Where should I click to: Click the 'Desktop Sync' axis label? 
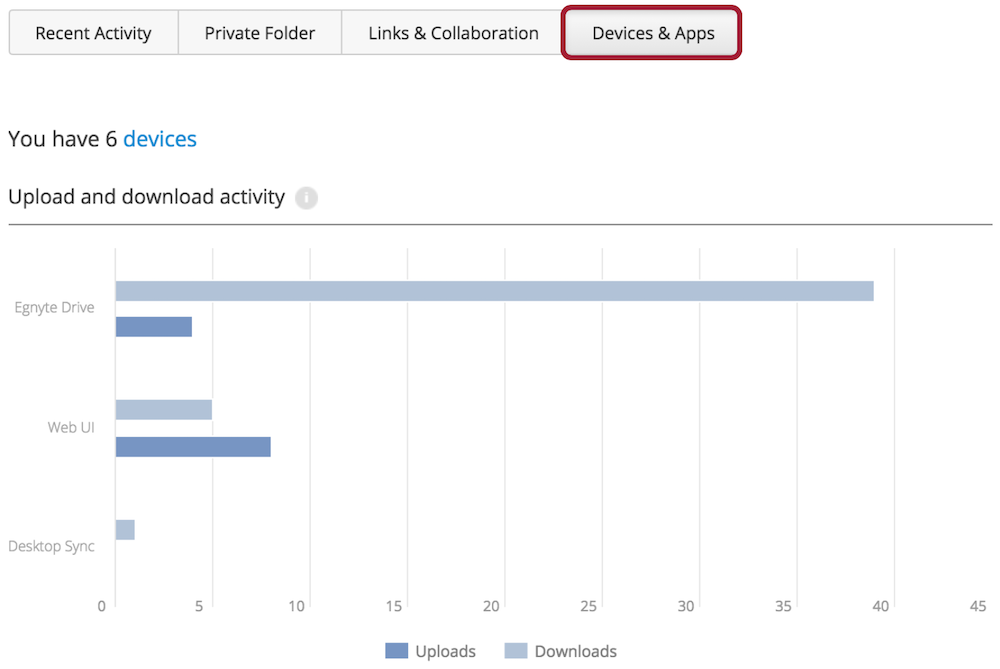(x=51, y=546)
